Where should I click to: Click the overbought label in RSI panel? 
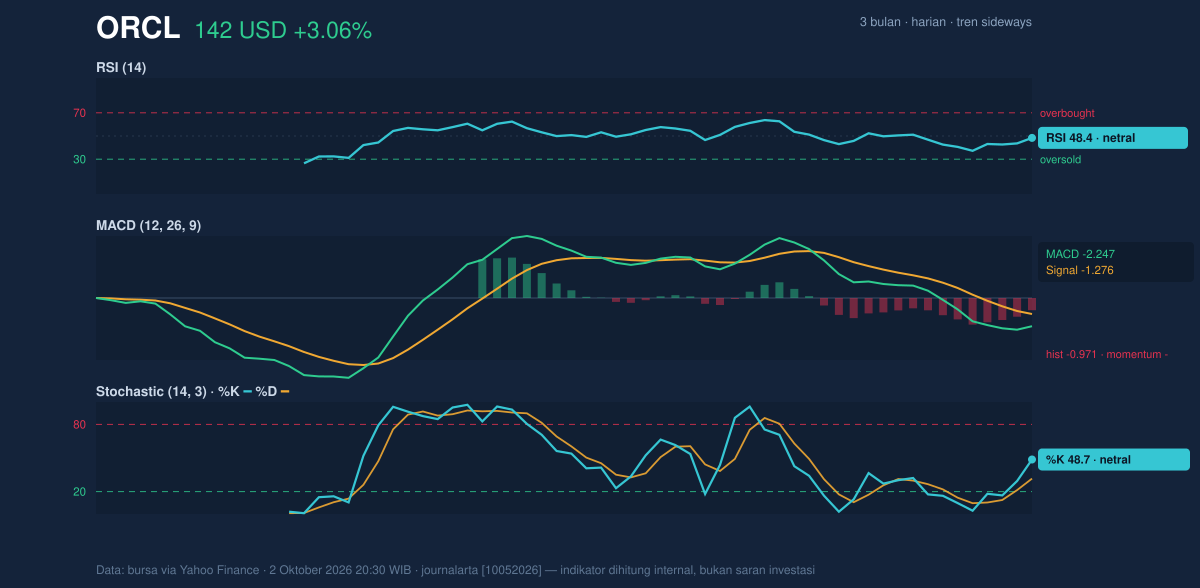tap(1067, 113)
